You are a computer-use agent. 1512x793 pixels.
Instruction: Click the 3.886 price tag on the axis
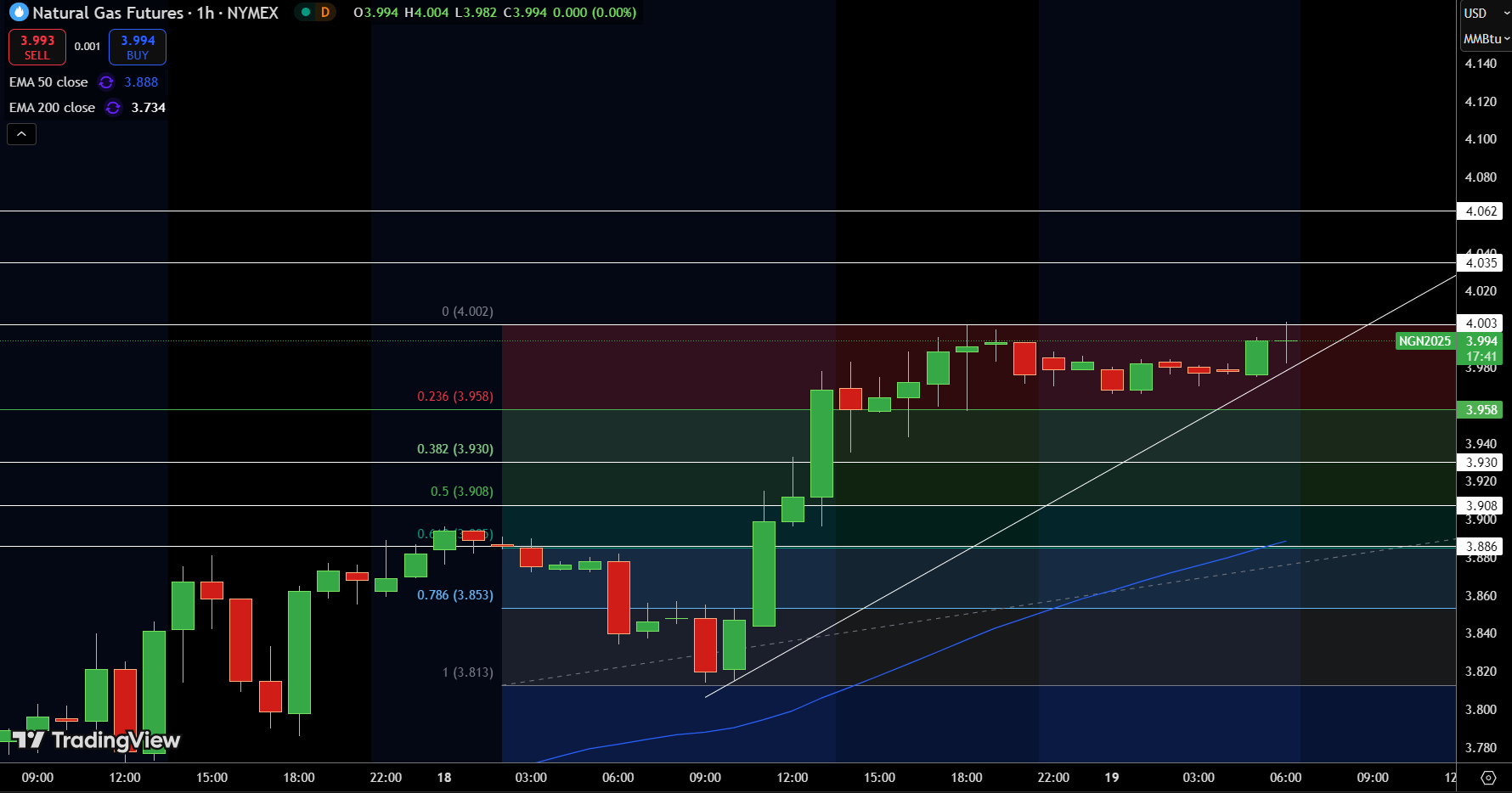(1481, 547)
